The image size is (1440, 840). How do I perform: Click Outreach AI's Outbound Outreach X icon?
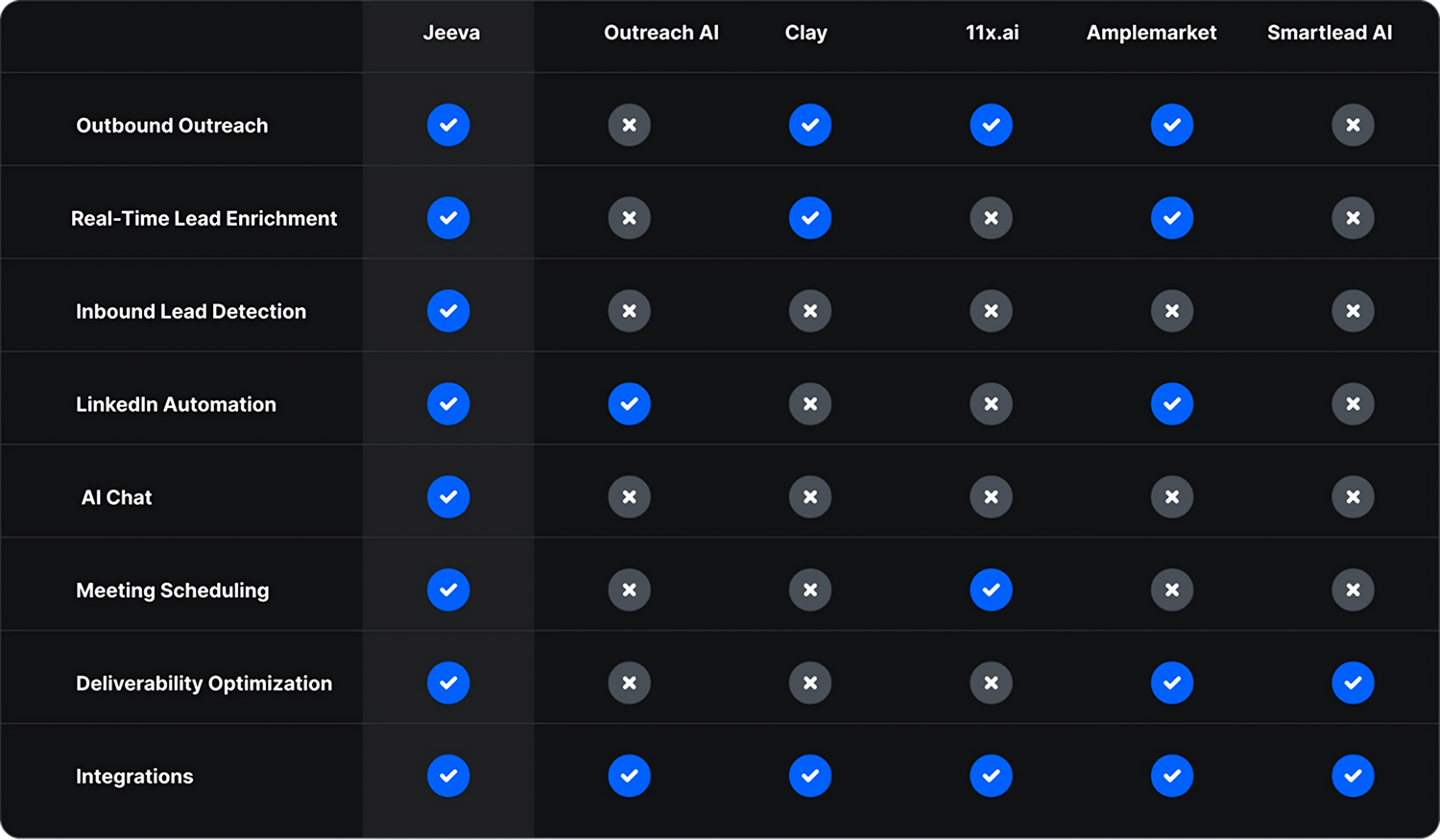629,125
